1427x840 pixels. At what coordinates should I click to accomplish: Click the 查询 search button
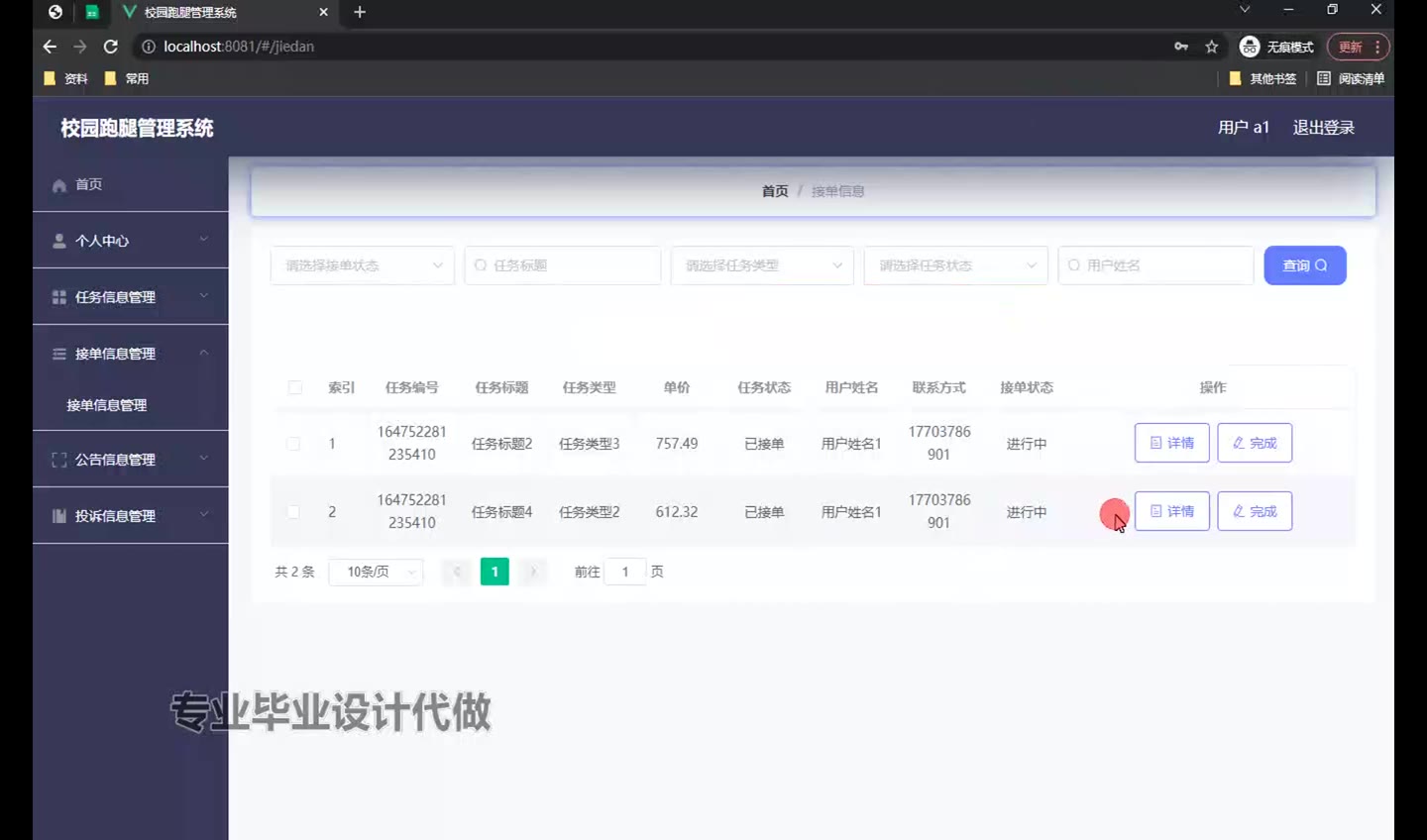pos(1304,265)
